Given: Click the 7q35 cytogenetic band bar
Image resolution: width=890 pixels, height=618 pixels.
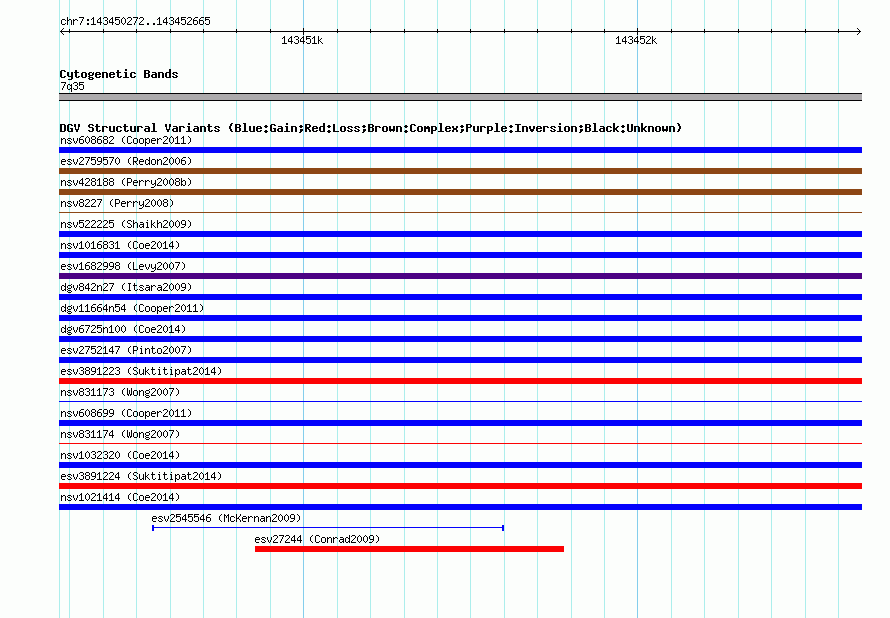Looking at the screenshot, I should 460,97.
